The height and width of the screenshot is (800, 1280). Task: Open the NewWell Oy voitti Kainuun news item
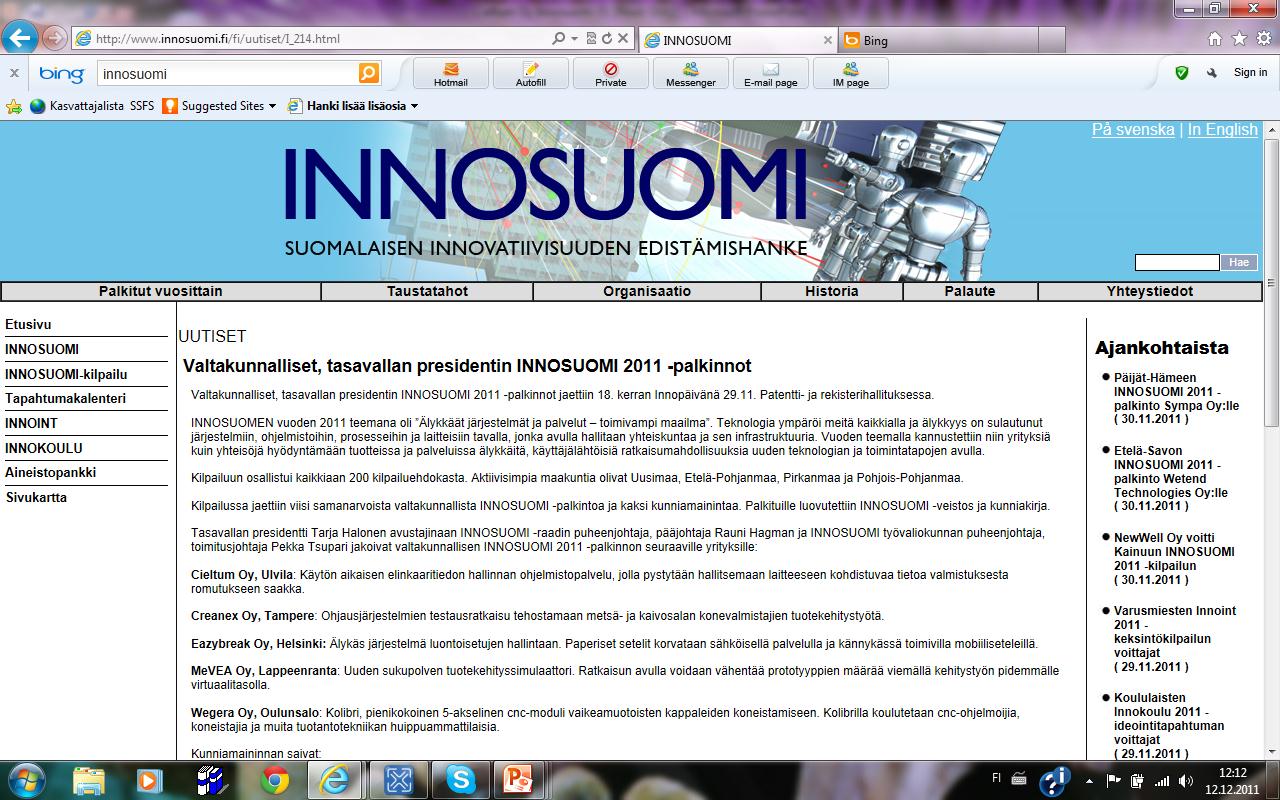point(1174,558)
